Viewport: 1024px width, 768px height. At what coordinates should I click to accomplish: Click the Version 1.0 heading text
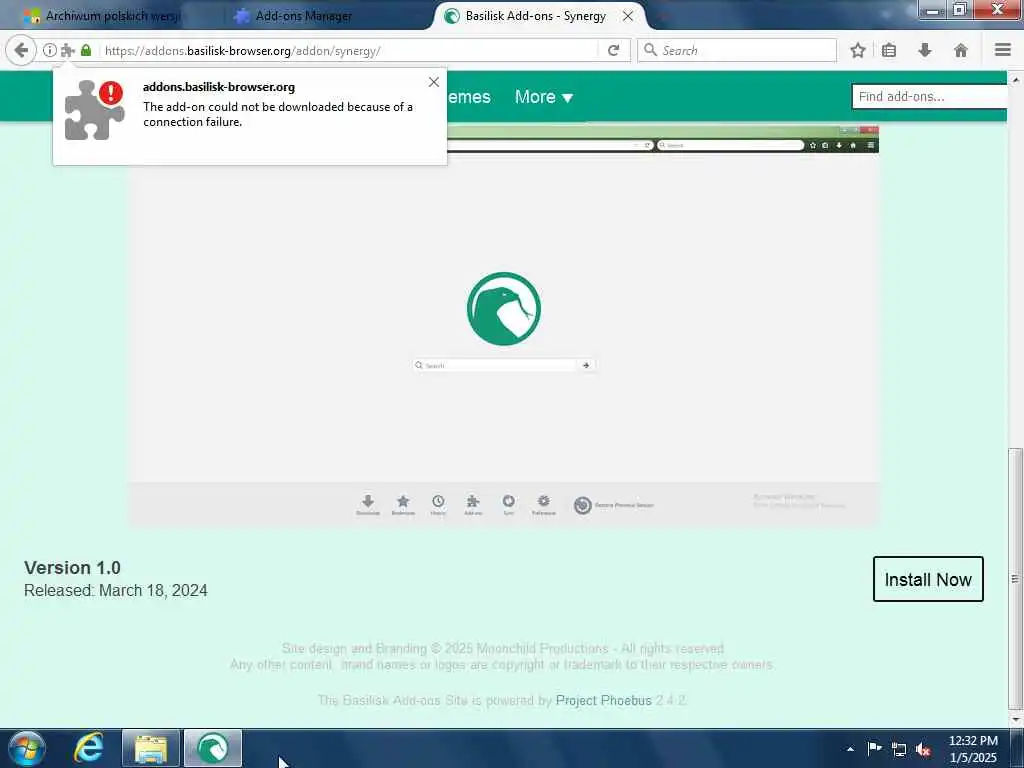(72, 568)
